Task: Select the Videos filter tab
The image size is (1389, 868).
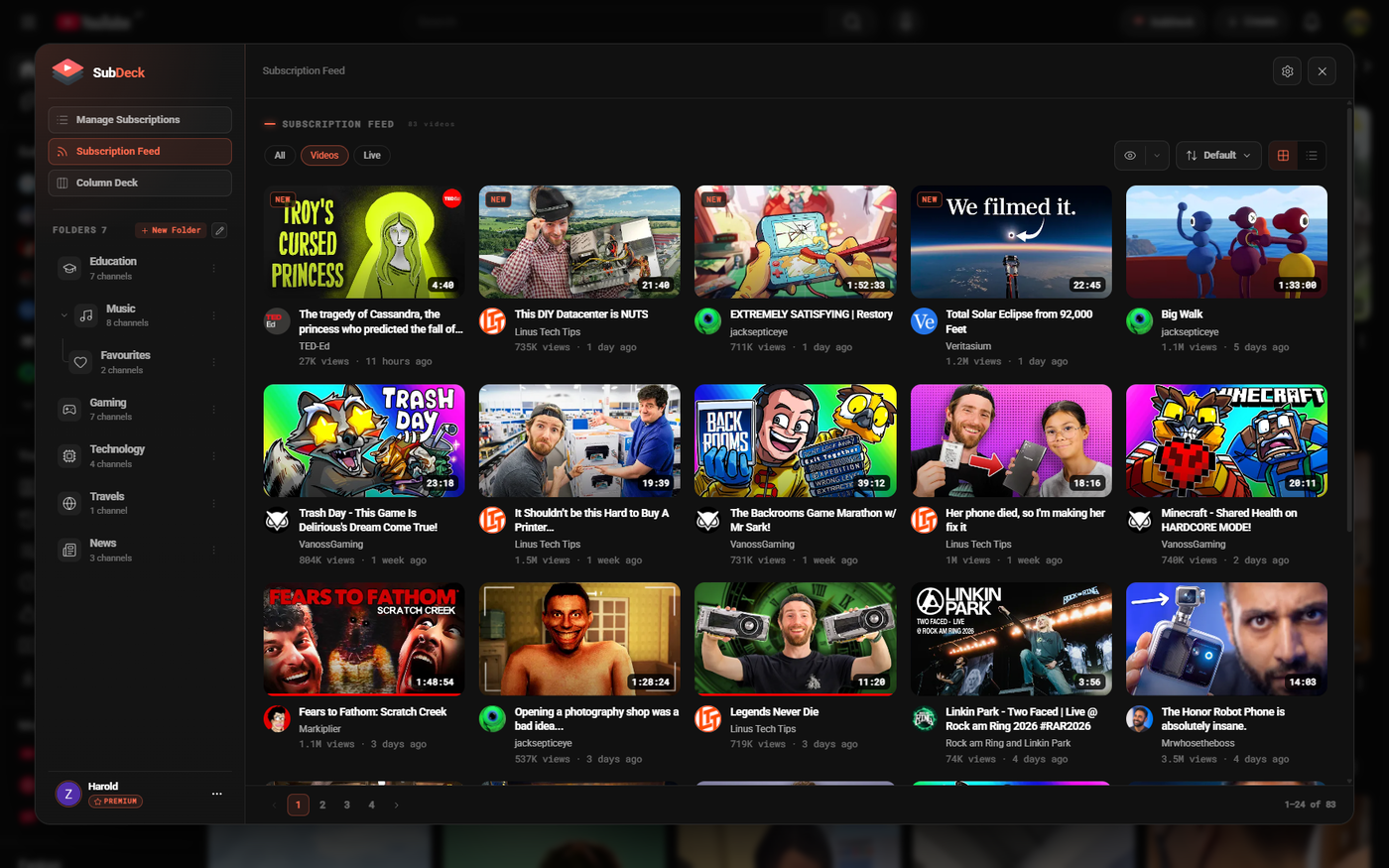Action: (x=324, y=155)
